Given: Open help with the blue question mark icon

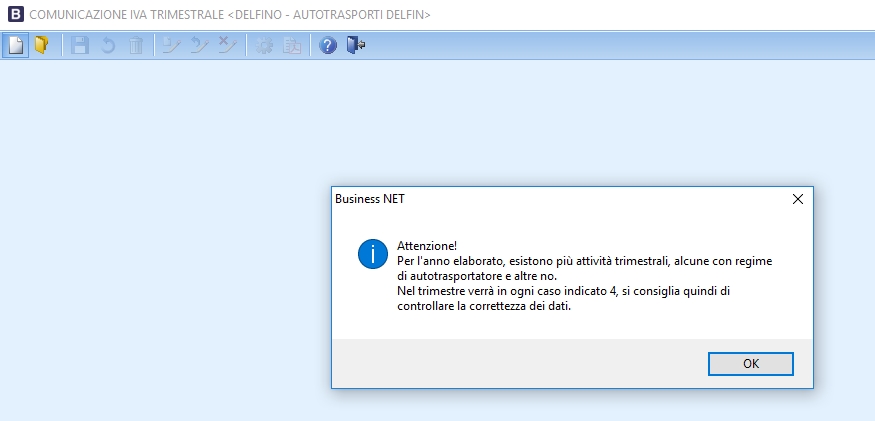Looking at the screenshot, I should pyautogui.click(x=328, y=46).
